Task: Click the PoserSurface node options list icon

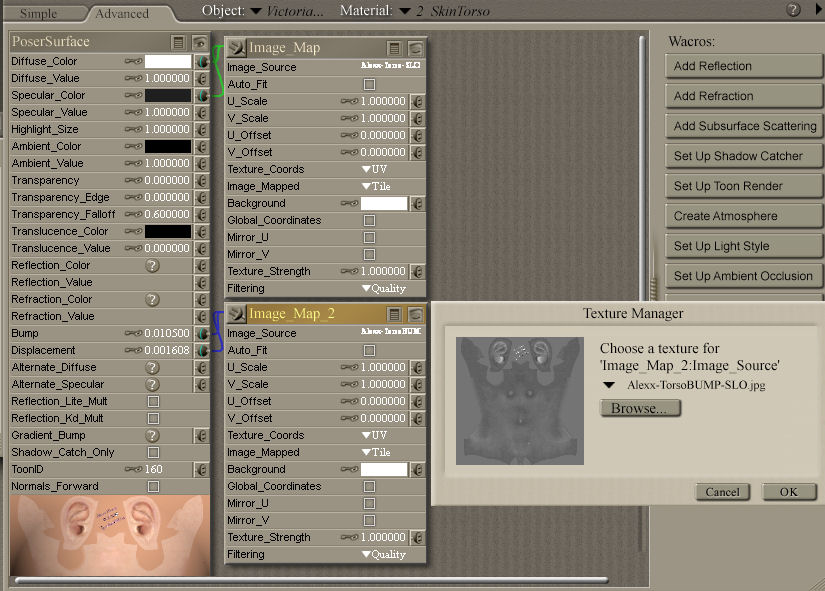Action: [179, 42]
